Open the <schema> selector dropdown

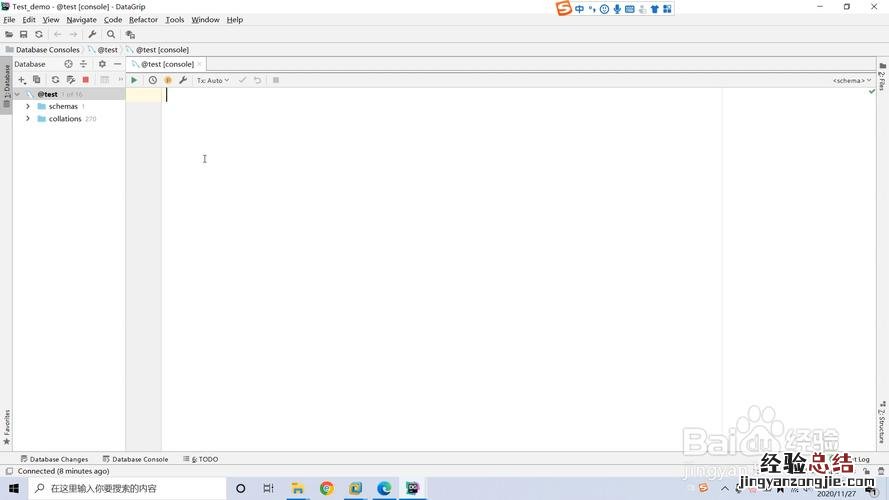851,80
